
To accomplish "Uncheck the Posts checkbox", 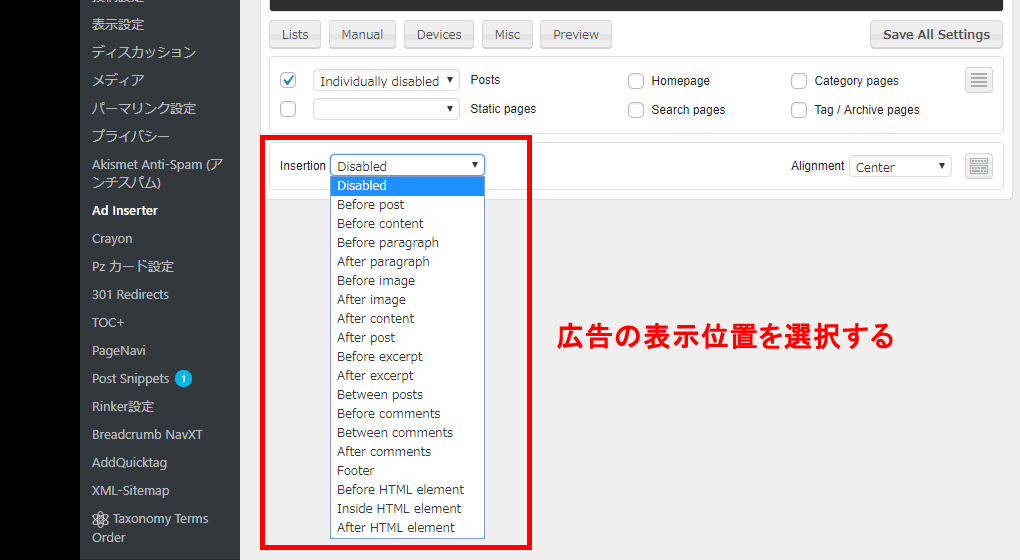I will coord(288,80).
